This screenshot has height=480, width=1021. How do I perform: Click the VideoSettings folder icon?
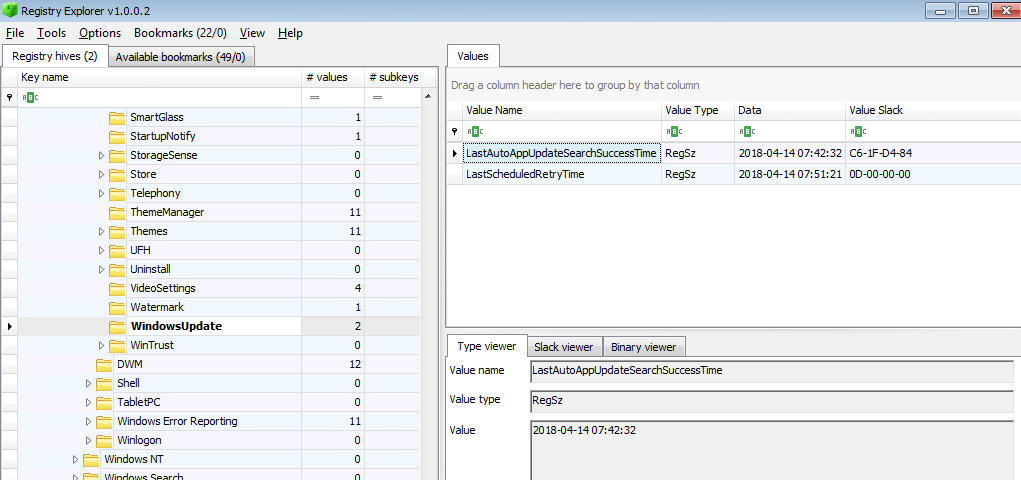[117, 288]
